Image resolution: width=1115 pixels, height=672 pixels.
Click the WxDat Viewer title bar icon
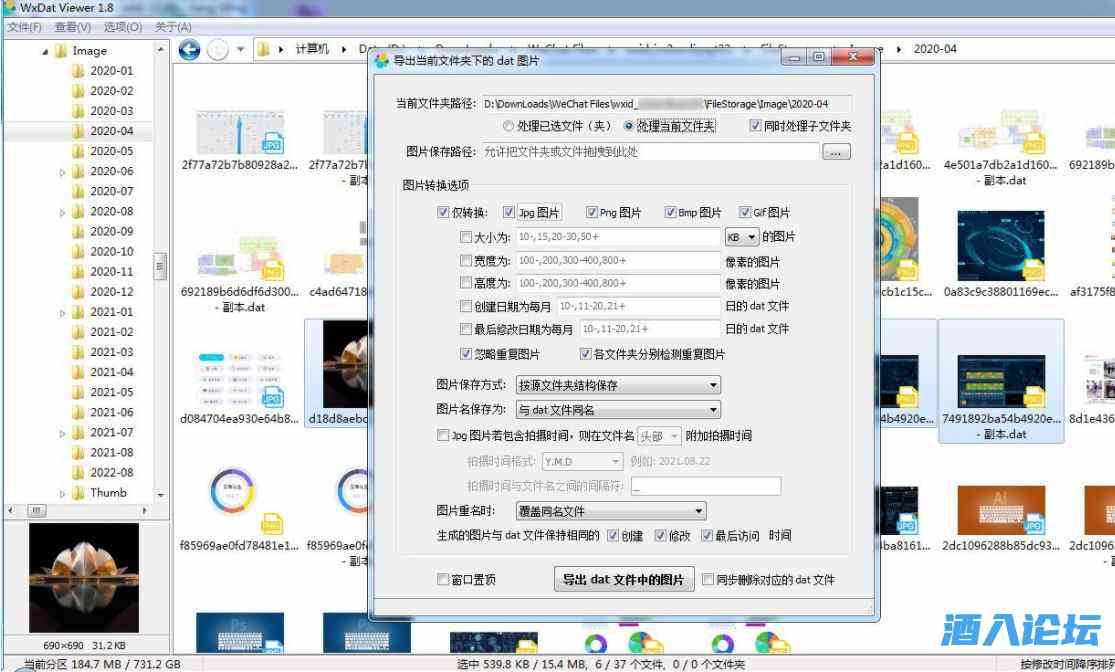point(9,8)
